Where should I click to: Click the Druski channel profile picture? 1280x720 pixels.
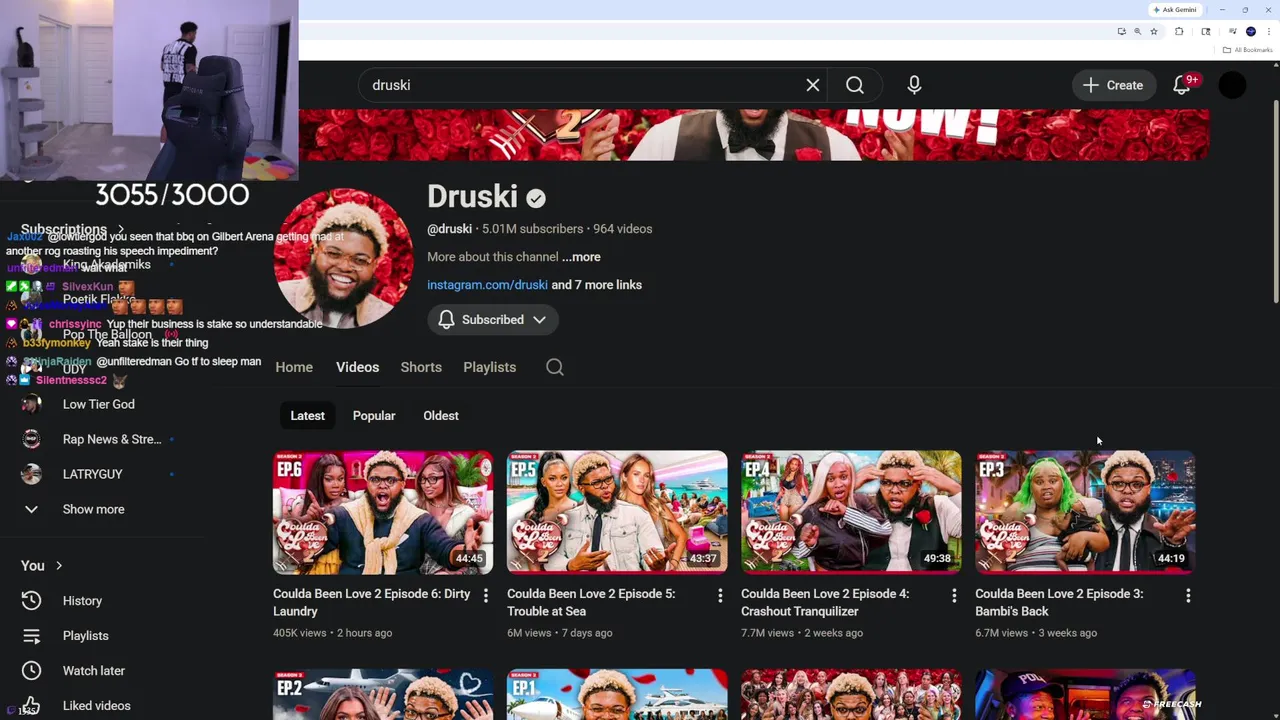pos(343,258)
